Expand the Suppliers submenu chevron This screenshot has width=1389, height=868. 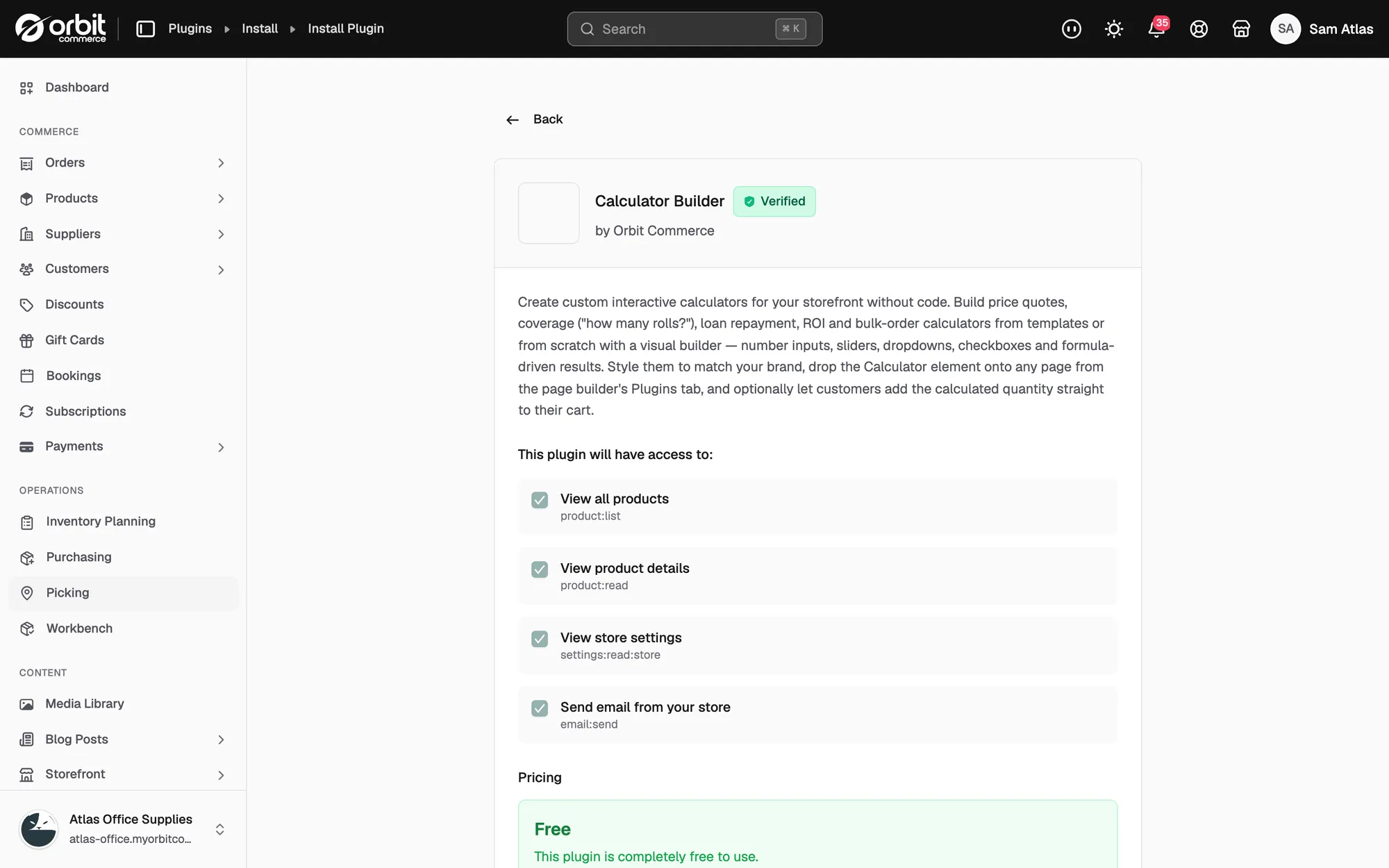[x=221, y=235]
